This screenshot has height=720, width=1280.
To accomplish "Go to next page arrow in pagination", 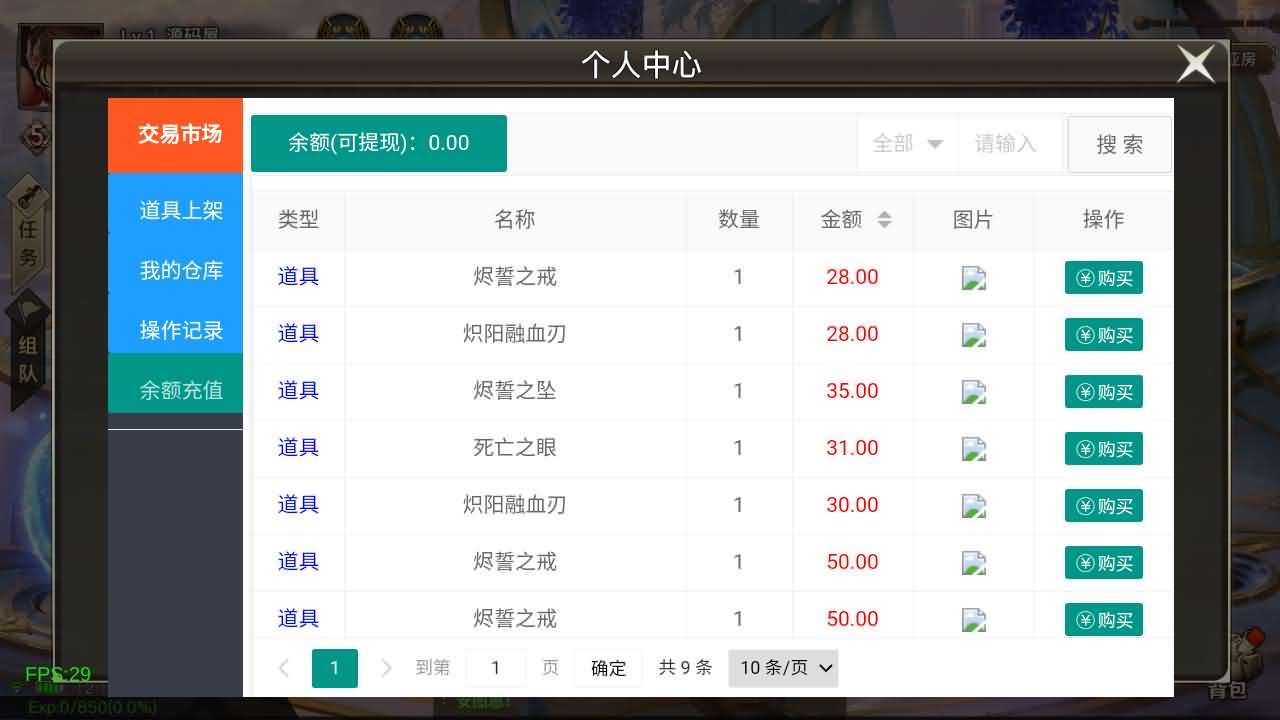I will pos(386,668).
